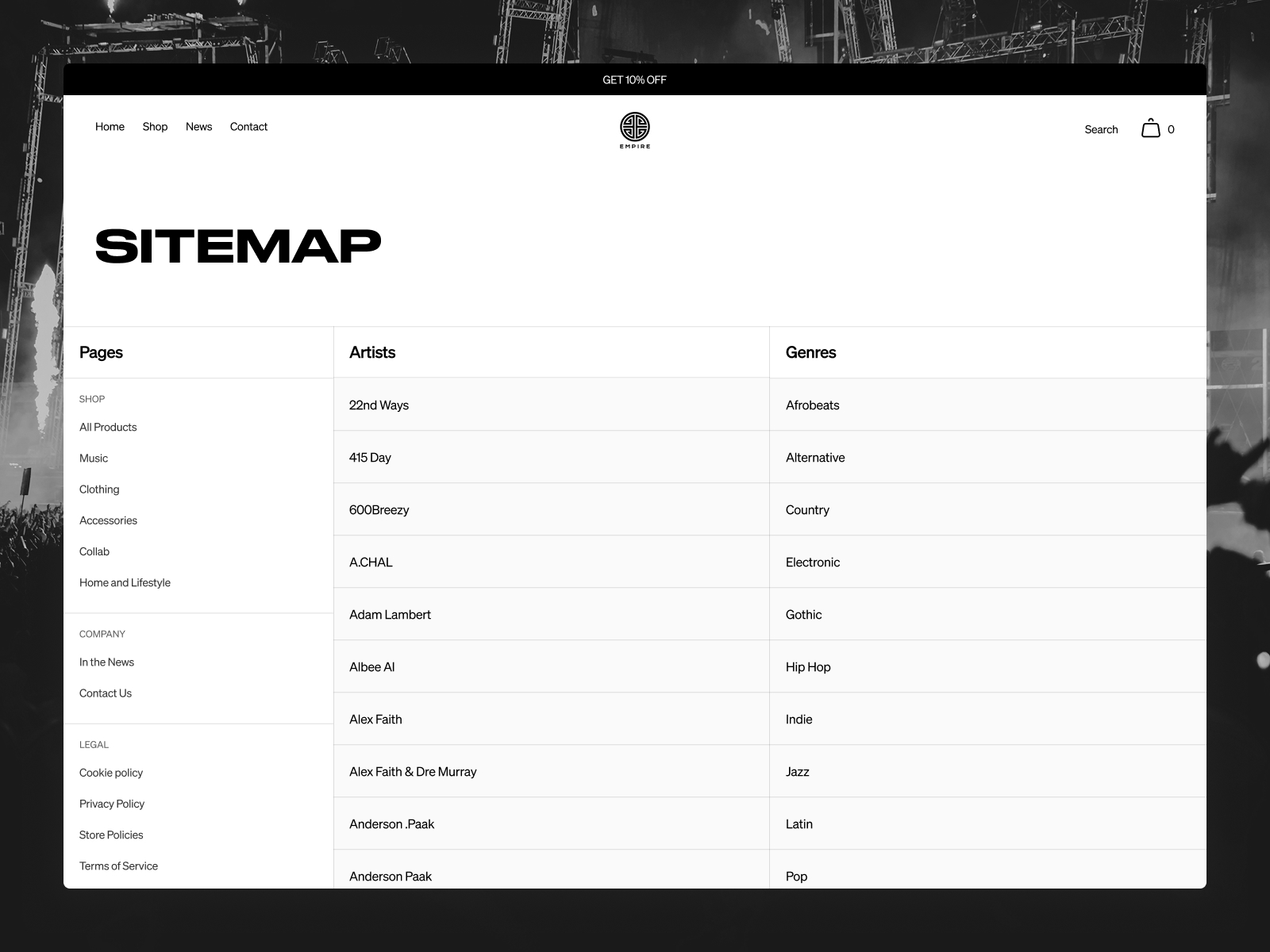Open the All Products link under Shop
The height and width of the screenshot is (952, 1270).
click(x=108, y=427)
